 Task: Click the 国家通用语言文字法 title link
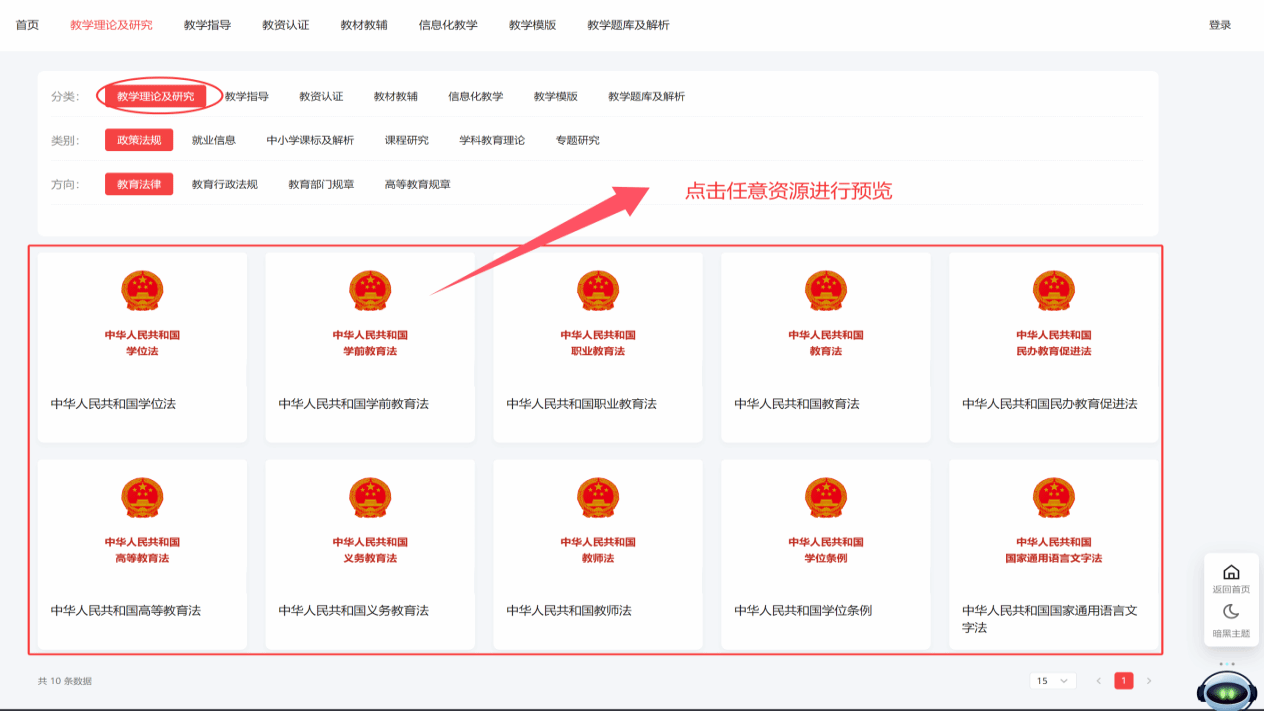tap(1050, 618)
